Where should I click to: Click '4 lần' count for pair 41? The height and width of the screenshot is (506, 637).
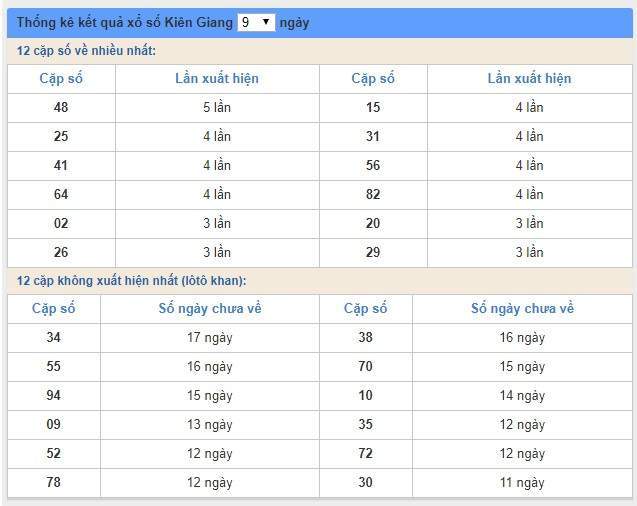[217, 166]
